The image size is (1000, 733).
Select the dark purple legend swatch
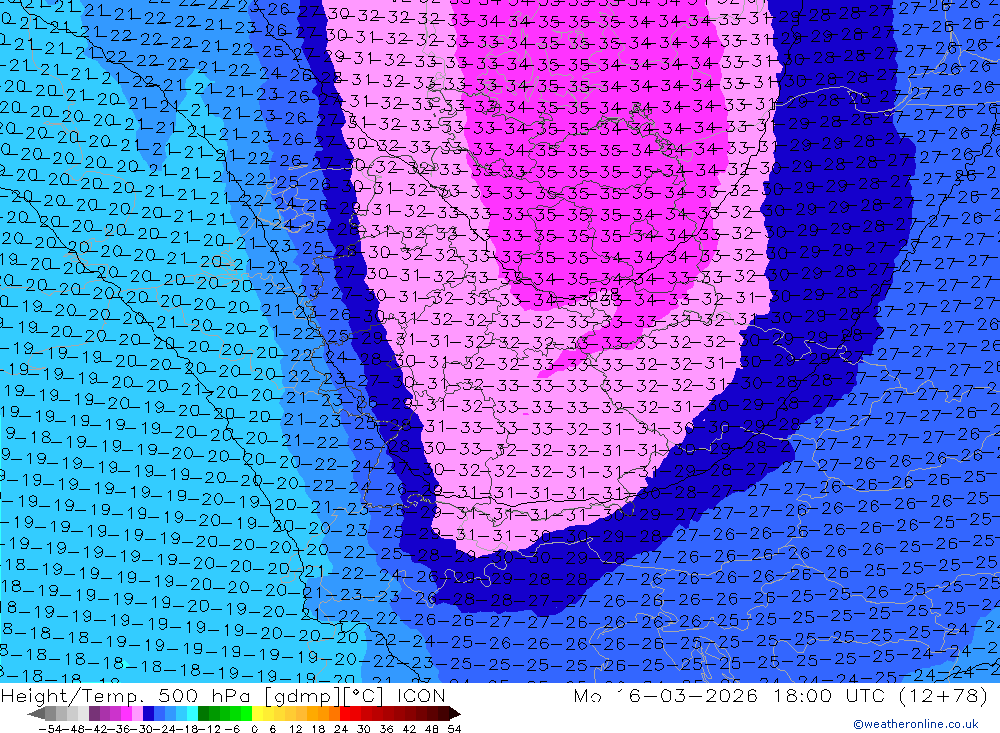[94, 714]
